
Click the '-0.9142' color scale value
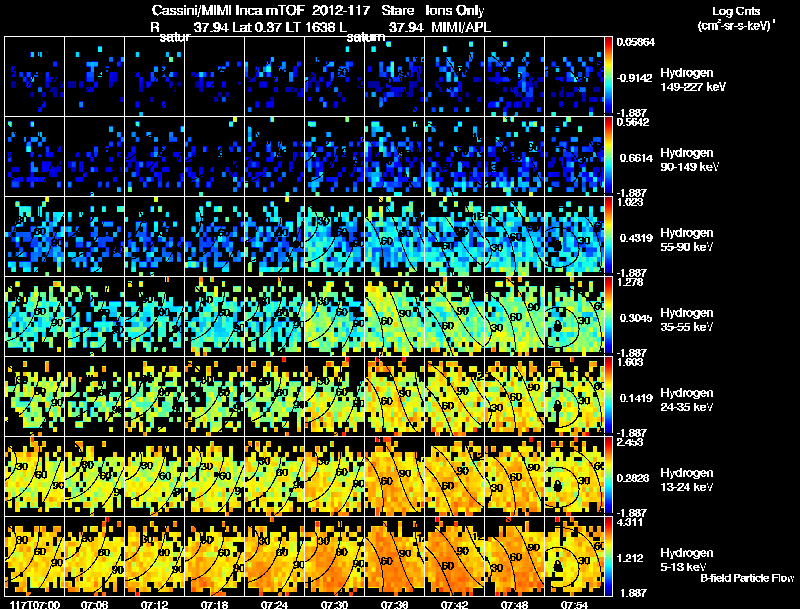point(634,78)
